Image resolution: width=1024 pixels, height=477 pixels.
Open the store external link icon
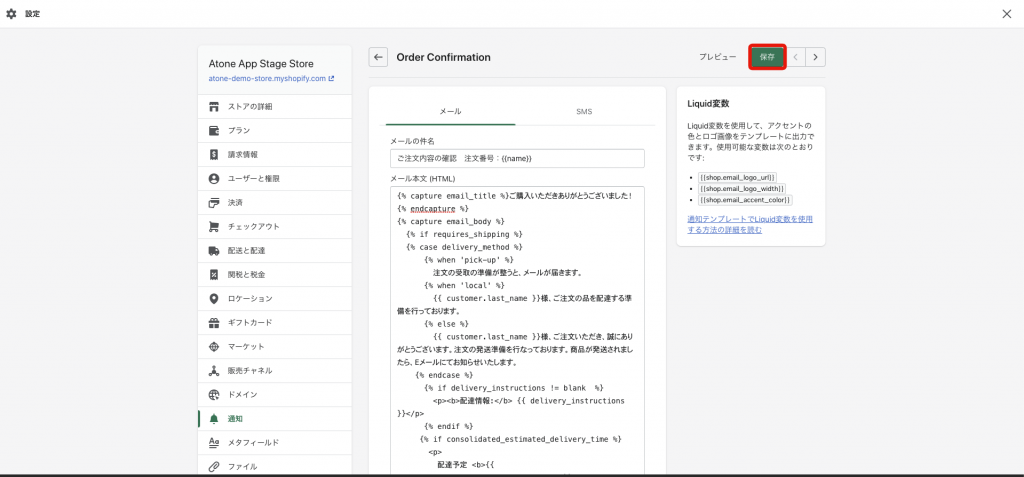(x=332, y=78)
